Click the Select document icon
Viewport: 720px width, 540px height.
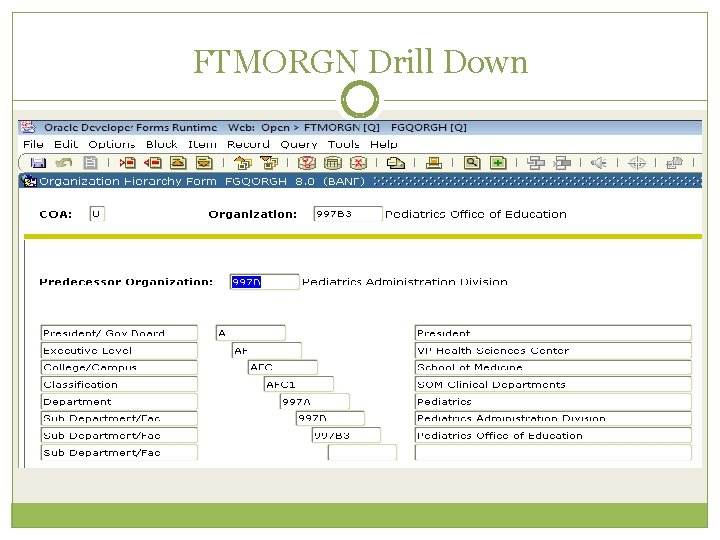click(90, 163)
